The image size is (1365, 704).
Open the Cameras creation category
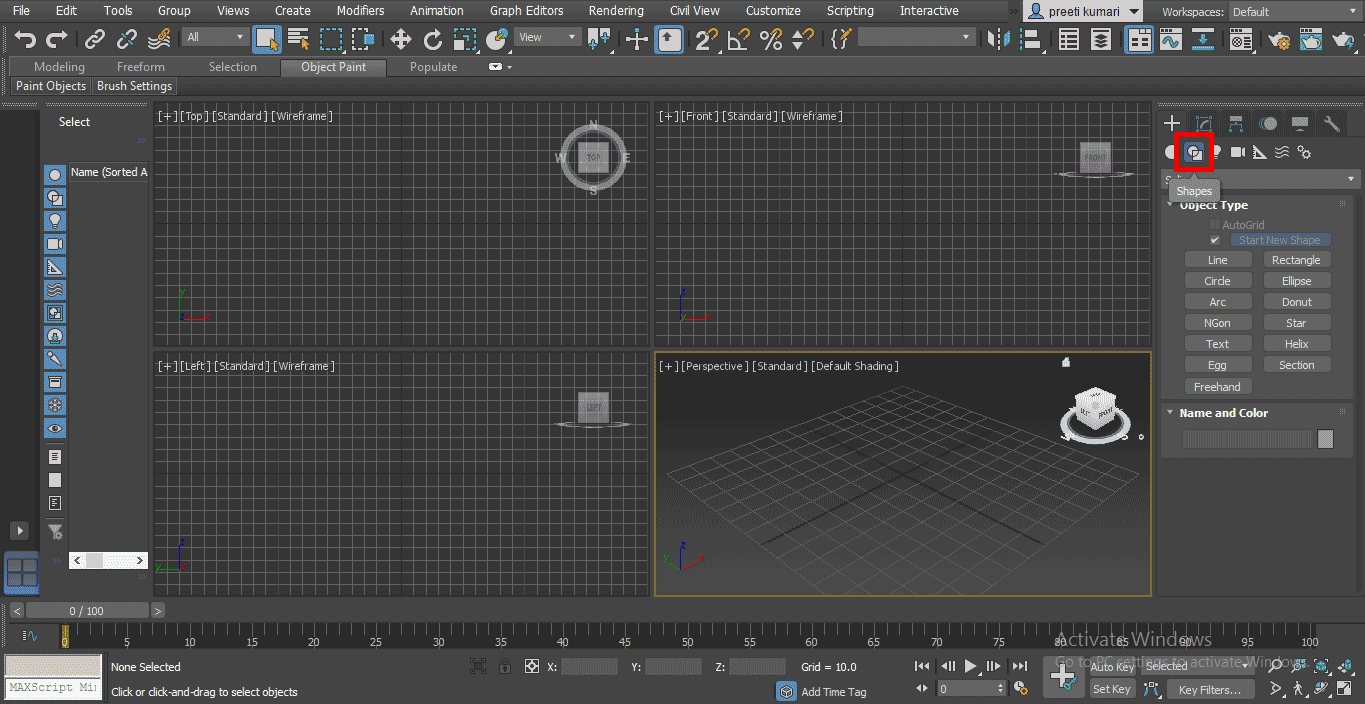[1237, 152]
